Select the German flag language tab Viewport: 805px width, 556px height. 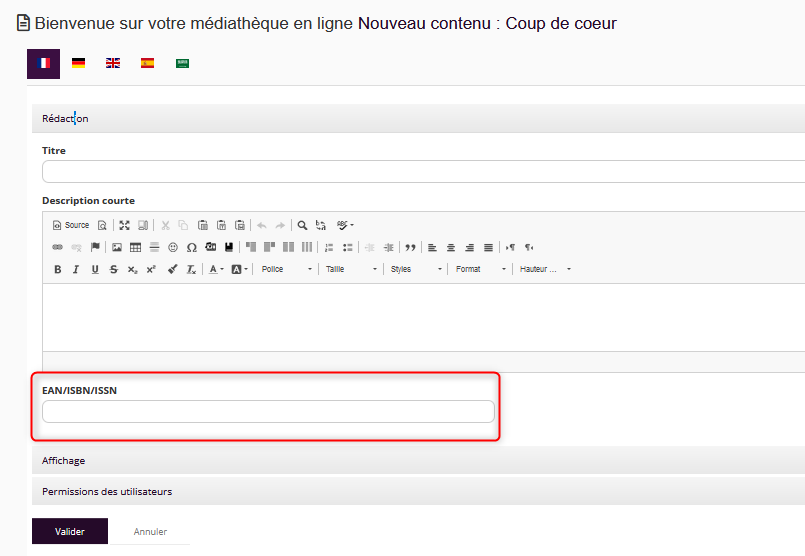78,63
